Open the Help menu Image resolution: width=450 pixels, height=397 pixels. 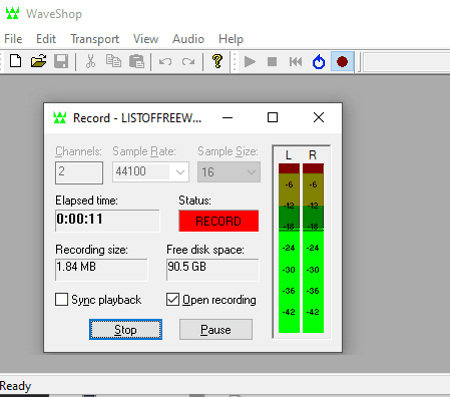coord(231,39)
